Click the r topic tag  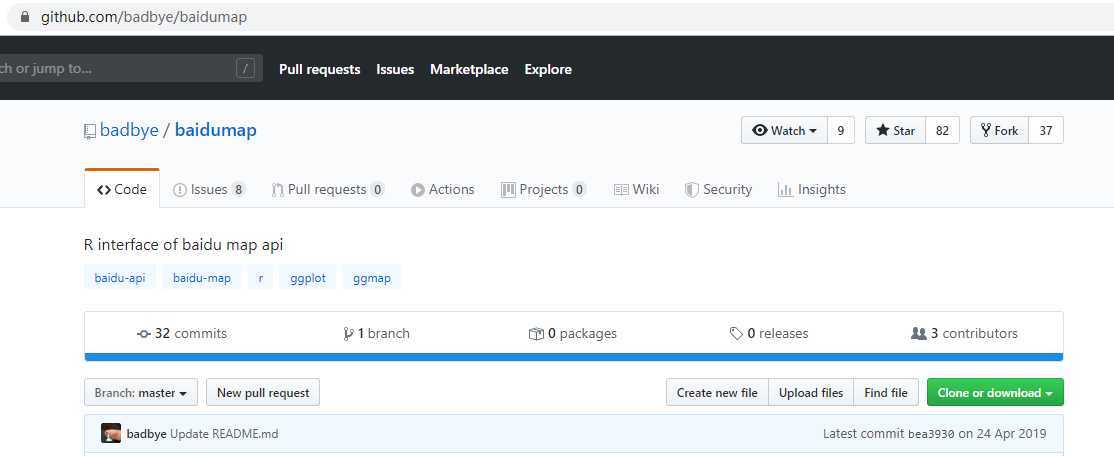pyautogui.click(x=261, y=278)
